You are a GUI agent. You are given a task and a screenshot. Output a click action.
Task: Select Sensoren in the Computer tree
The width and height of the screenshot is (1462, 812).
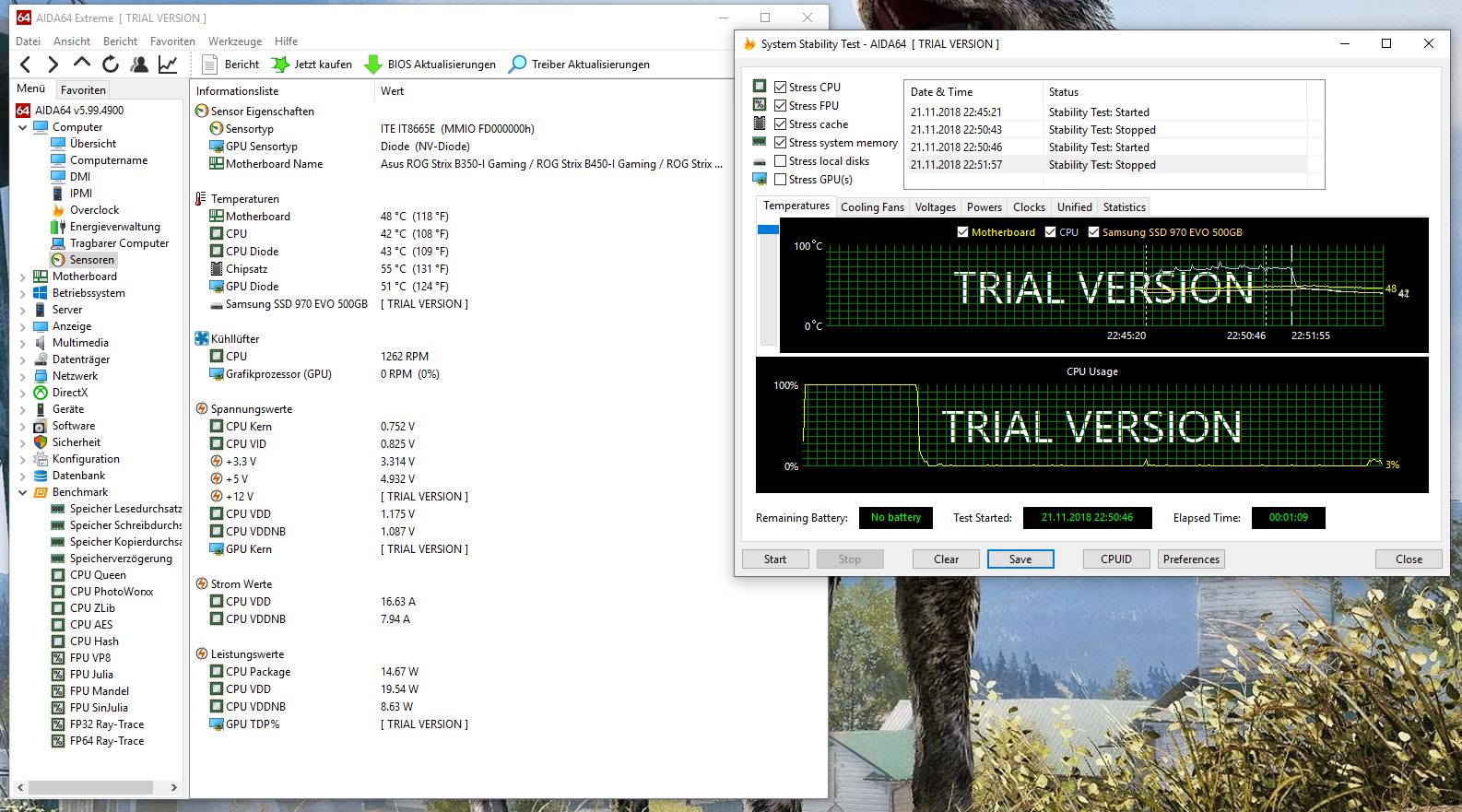(92, 260)
